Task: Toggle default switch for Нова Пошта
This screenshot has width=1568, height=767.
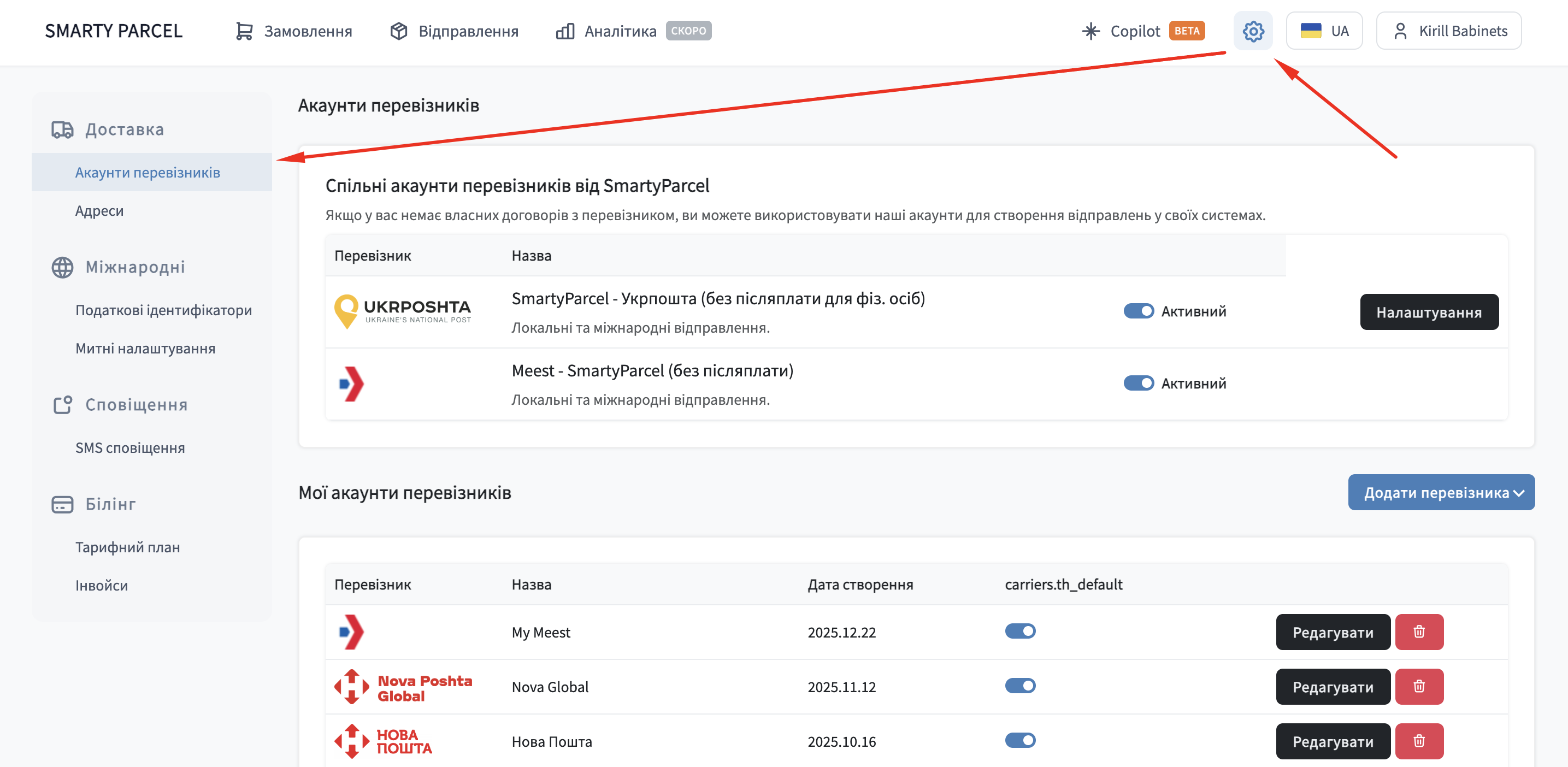Action: pos(1020,740)
